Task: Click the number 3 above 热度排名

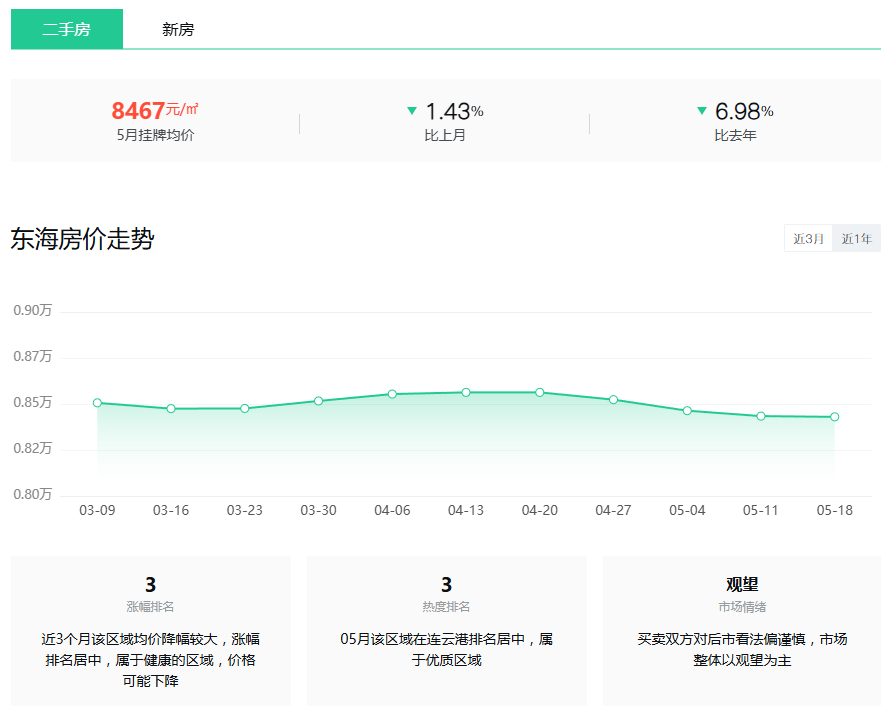Action: pyautogui.click(x=447, y=585)
